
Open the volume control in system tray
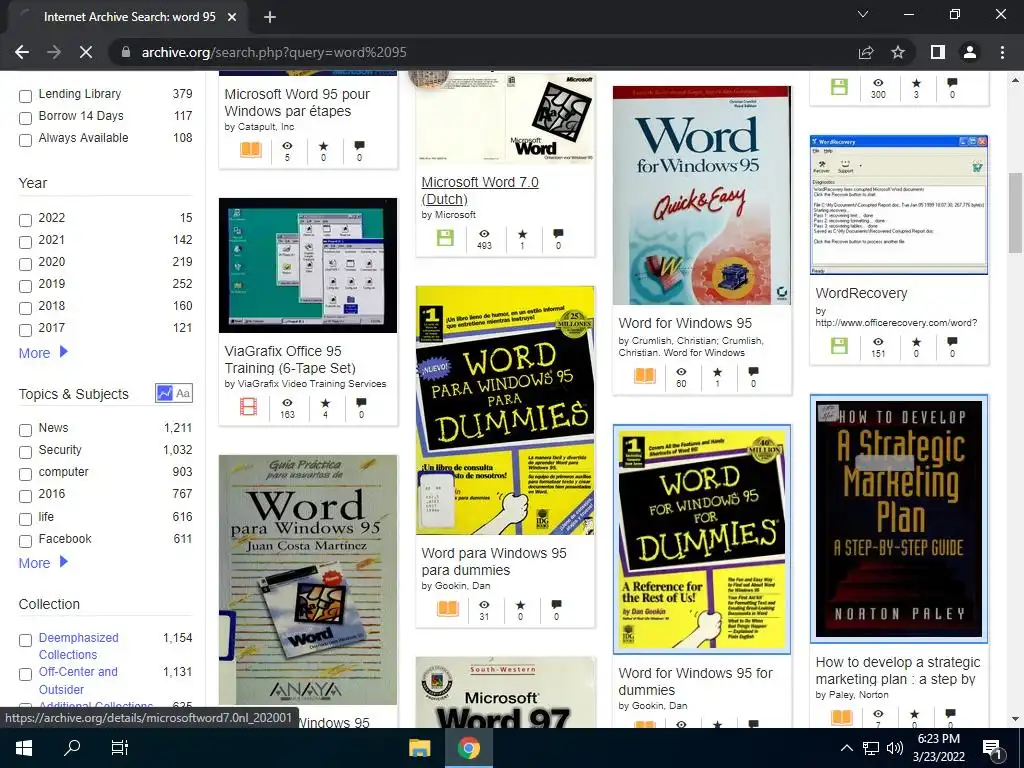(x=895, y=748)
